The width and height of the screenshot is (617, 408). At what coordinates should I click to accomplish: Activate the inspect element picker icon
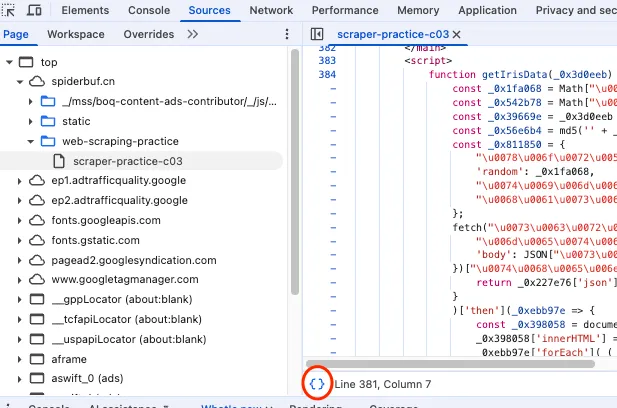tap(8, 10)
